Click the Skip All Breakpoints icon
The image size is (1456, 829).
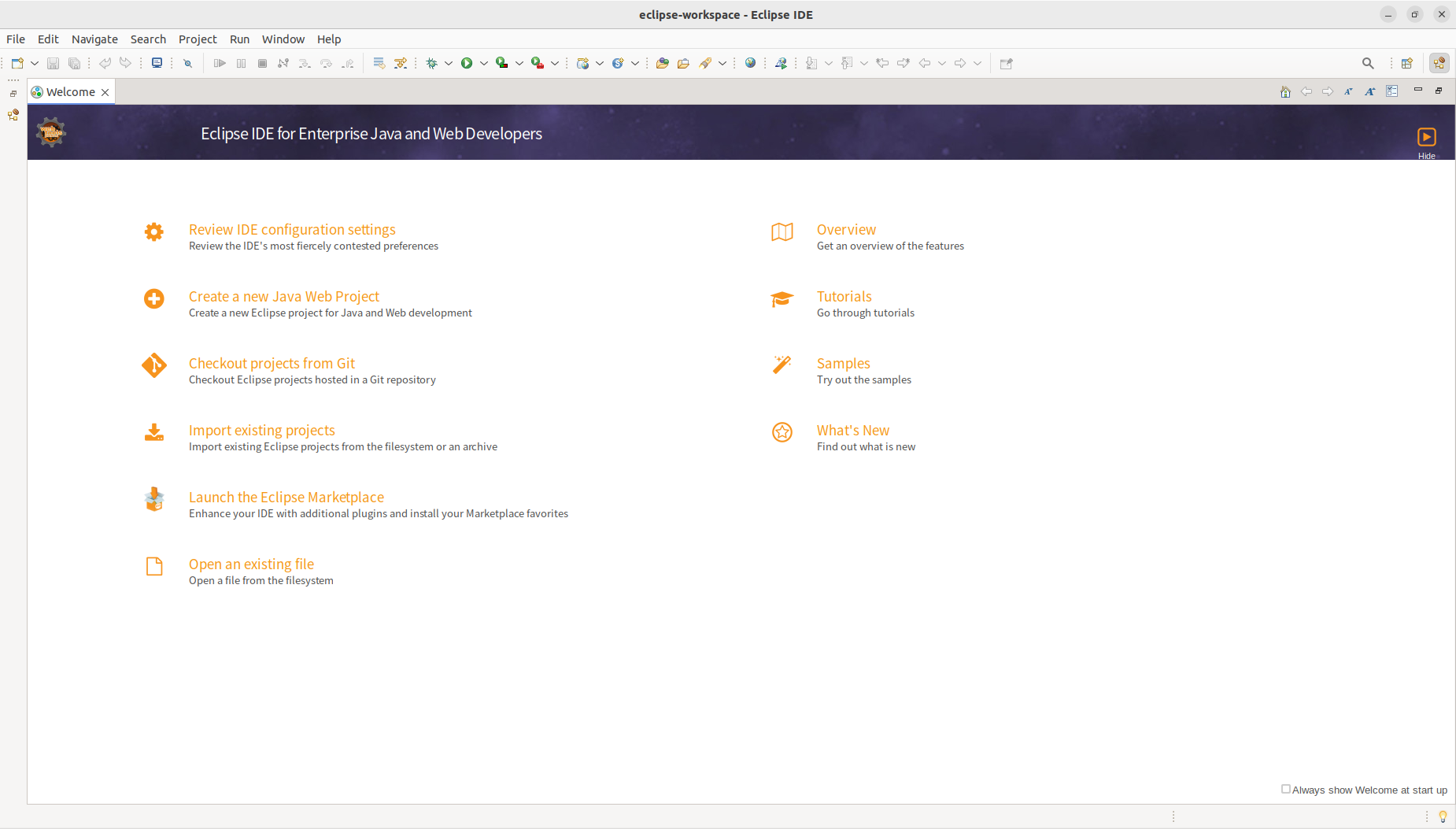pyautogui.click(x=187, y=63)
